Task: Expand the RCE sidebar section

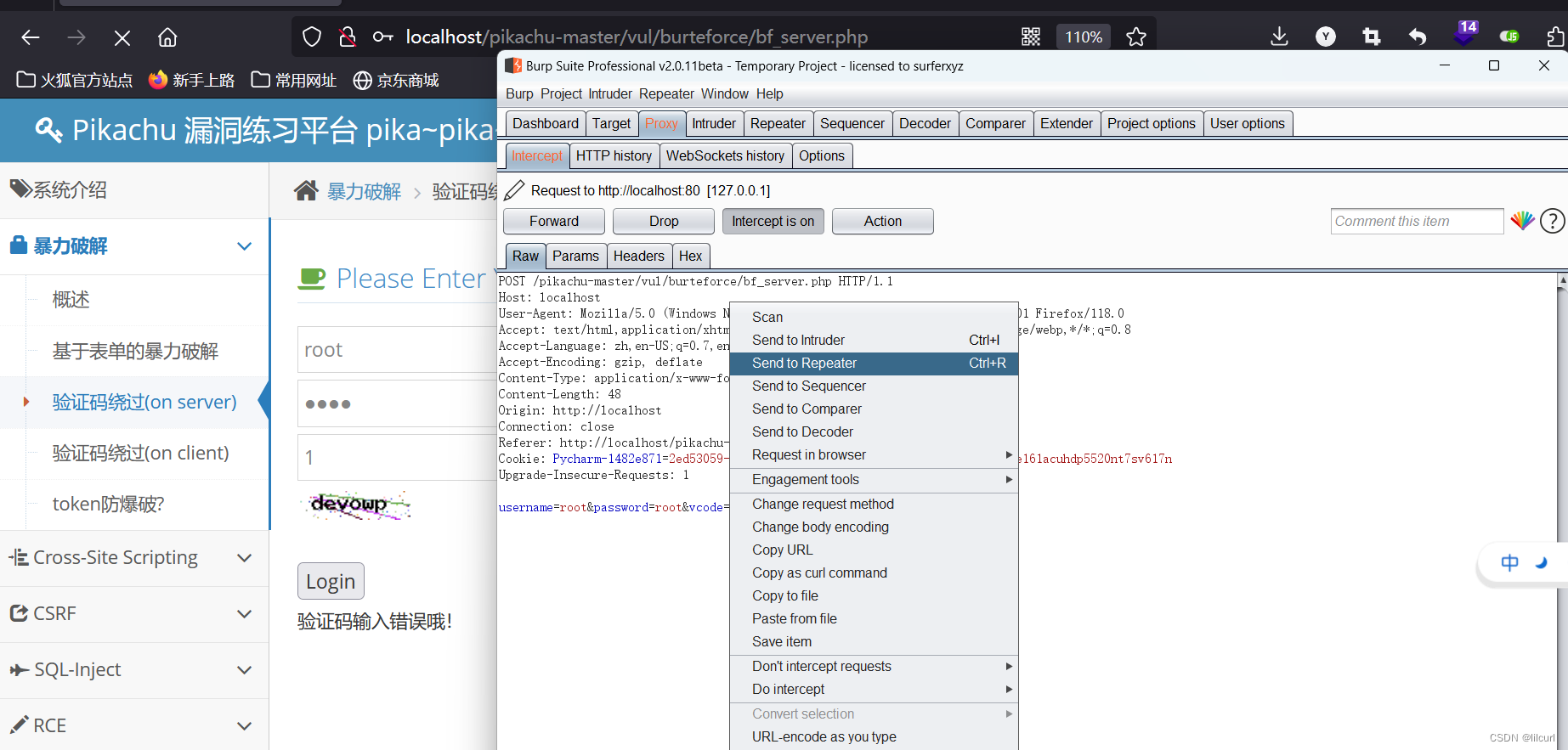Action: pyautogui.click(x=134, y=725)
